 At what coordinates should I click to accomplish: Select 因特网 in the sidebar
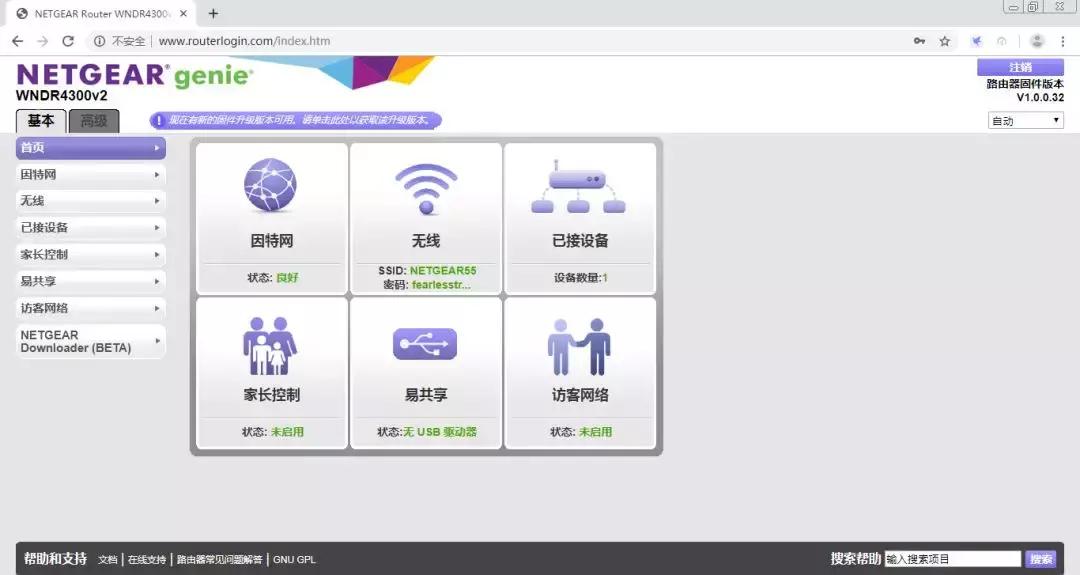point(91,174)
